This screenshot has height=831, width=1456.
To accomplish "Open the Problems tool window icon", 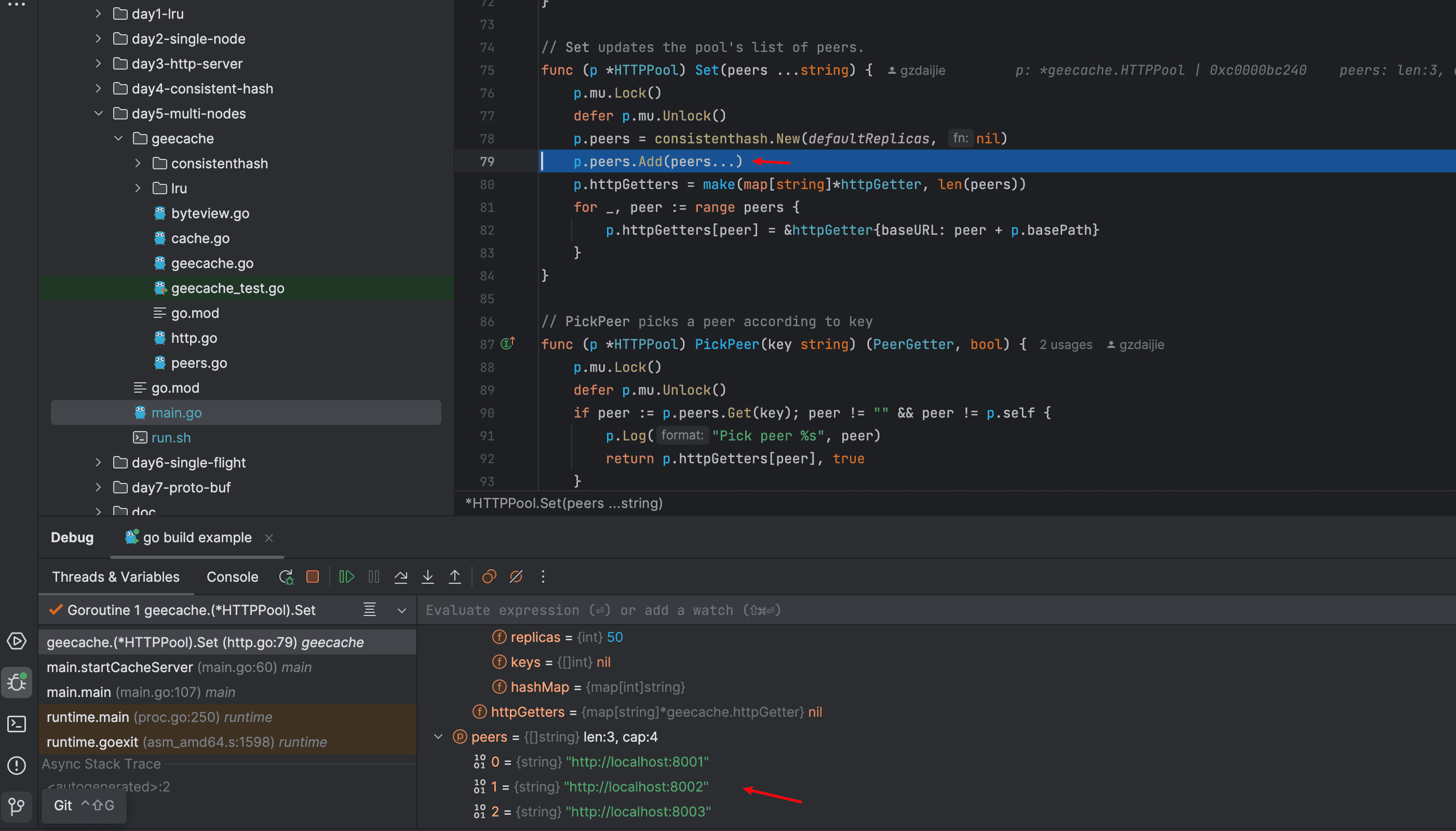I will click(17, 765).
